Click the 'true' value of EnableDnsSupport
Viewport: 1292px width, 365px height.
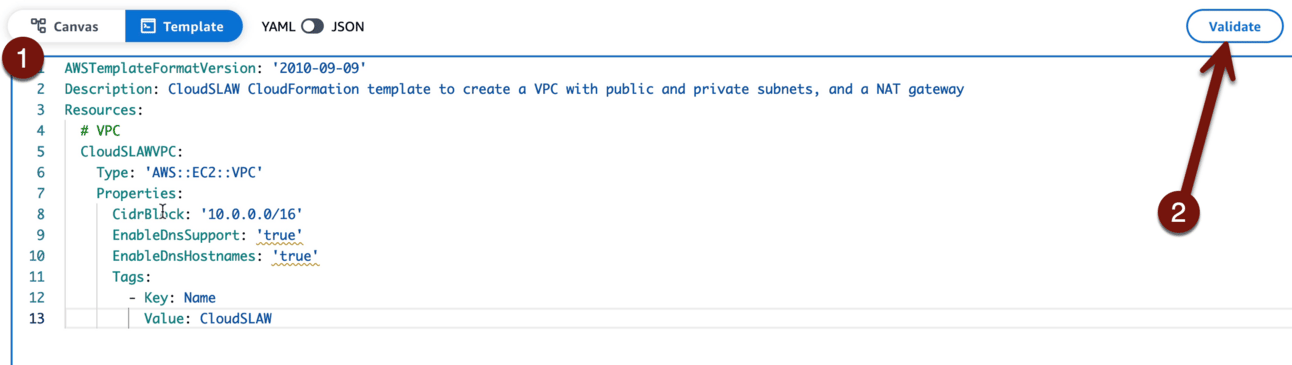click(279, 236)
